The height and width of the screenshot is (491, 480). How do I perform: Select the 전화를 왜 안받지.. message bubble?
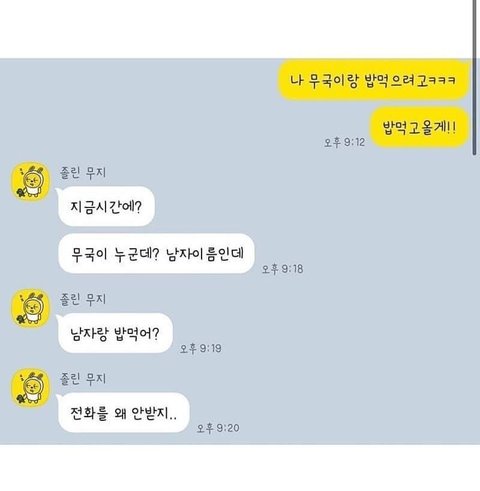(123, 413)
